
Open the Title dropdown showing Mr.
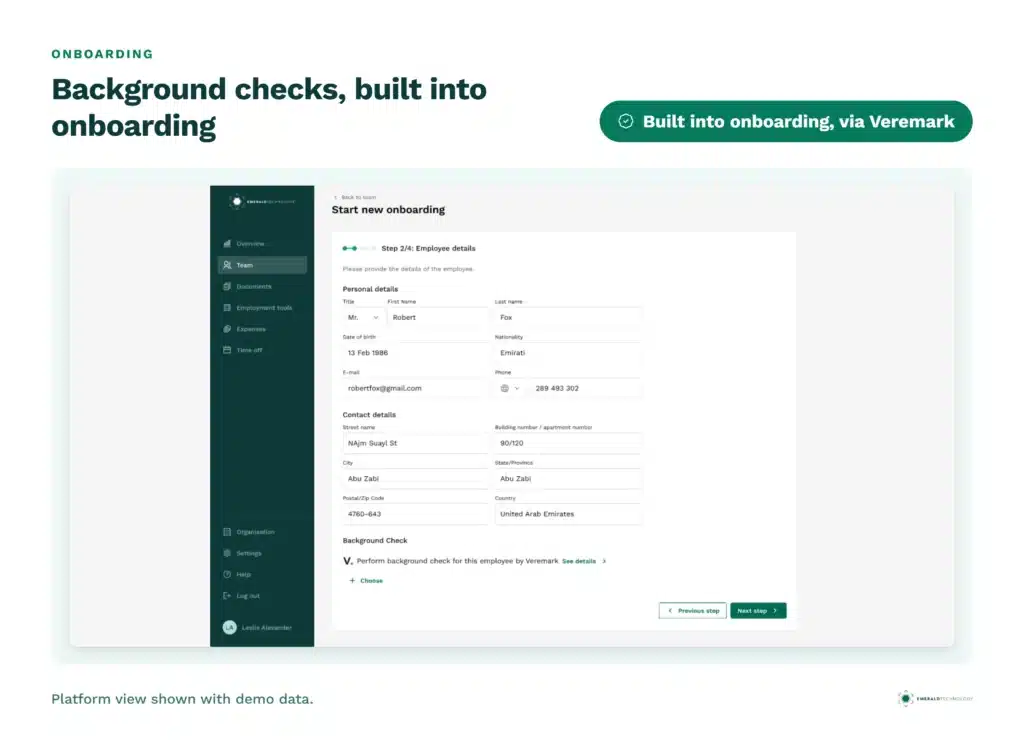pos(363,317)
